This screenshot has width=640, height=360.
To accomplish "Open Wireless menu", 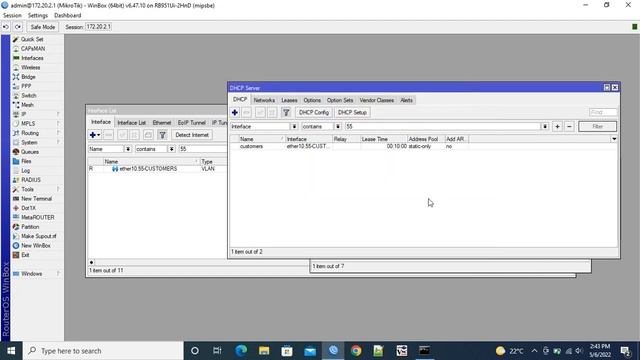I will (31, 67).
